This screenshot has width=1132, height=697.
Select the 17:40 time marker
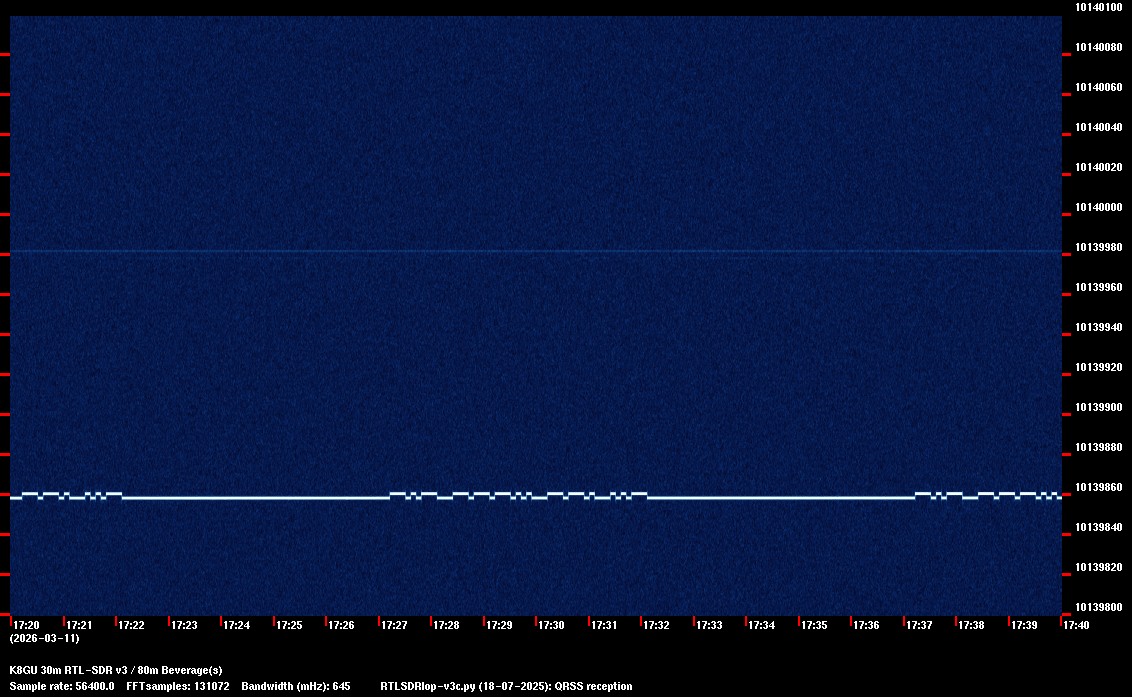tap(1076, 625)
